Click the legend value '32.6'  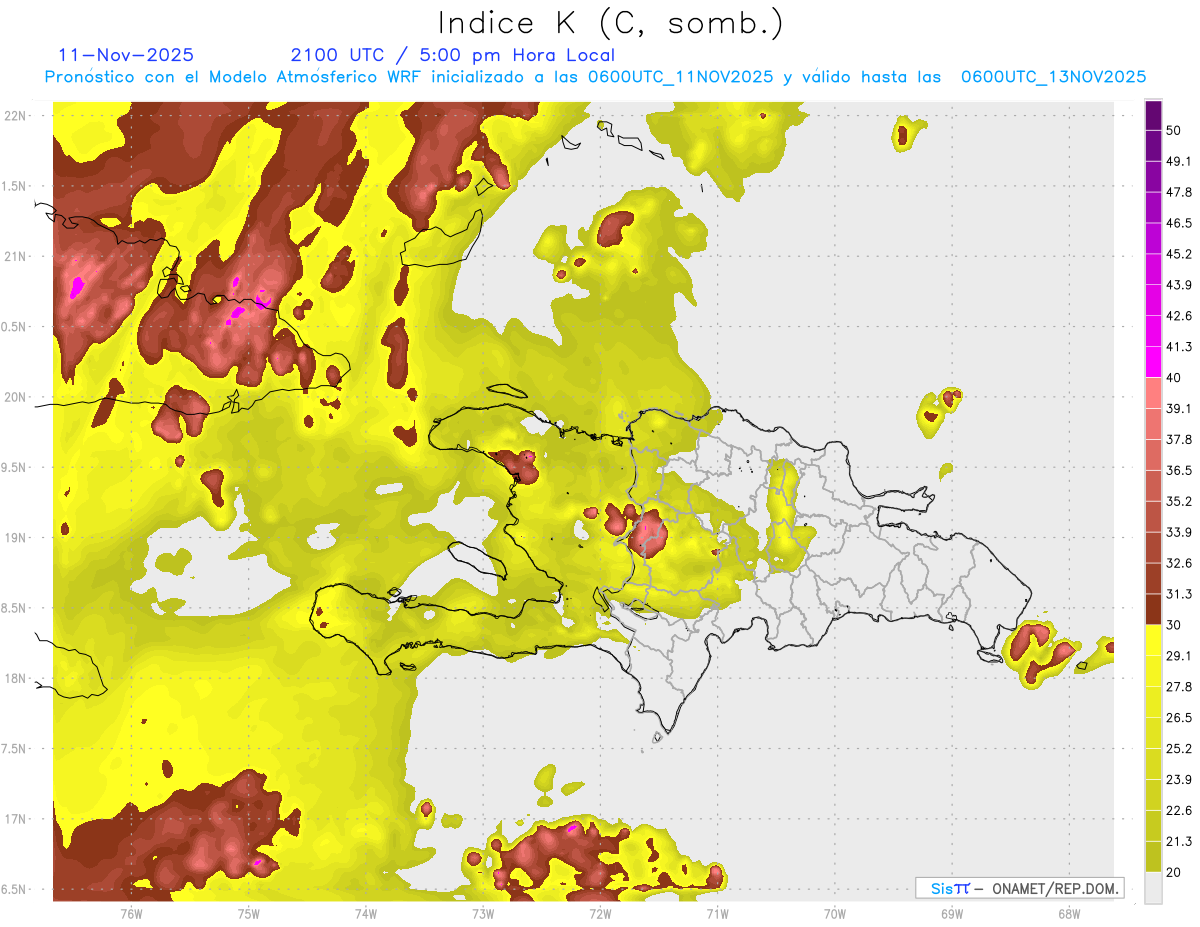click(1179, 563)
